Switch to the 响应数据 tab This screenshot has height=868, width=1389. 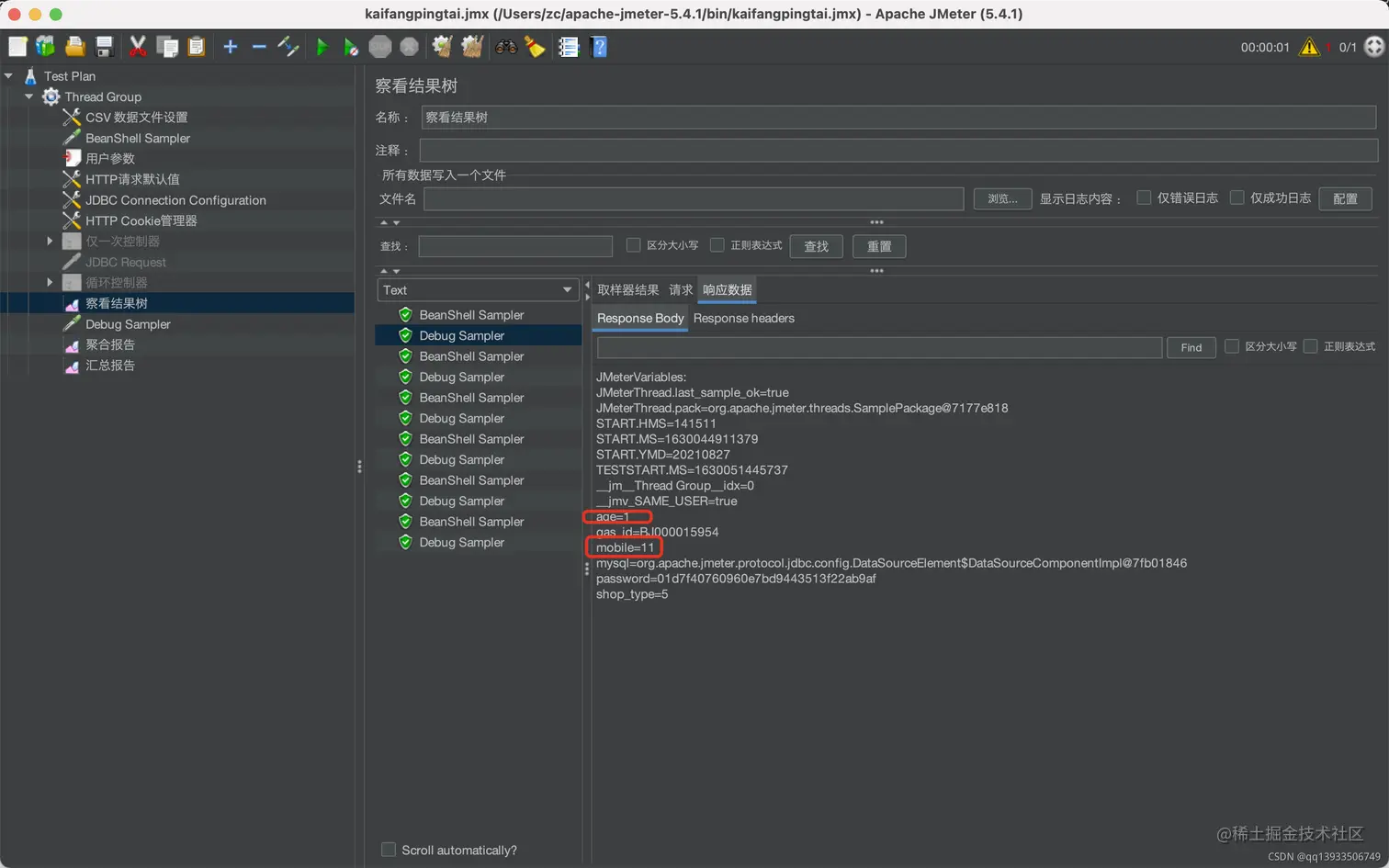[x=728, y=290]
